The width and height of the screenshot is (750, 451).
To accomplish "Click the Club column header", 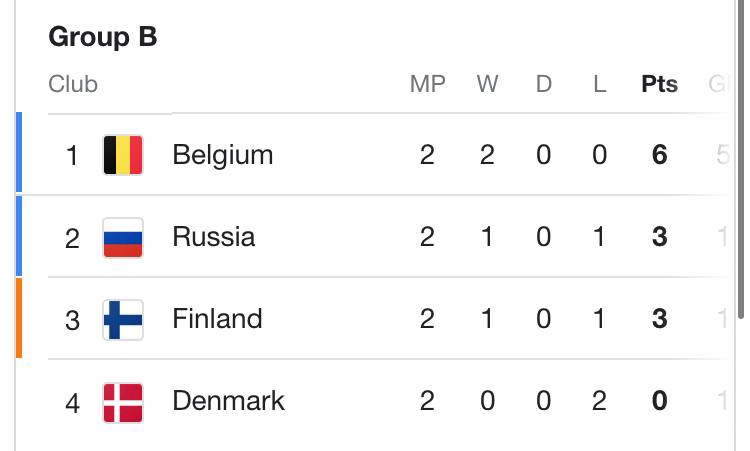I will click(73, 84).
